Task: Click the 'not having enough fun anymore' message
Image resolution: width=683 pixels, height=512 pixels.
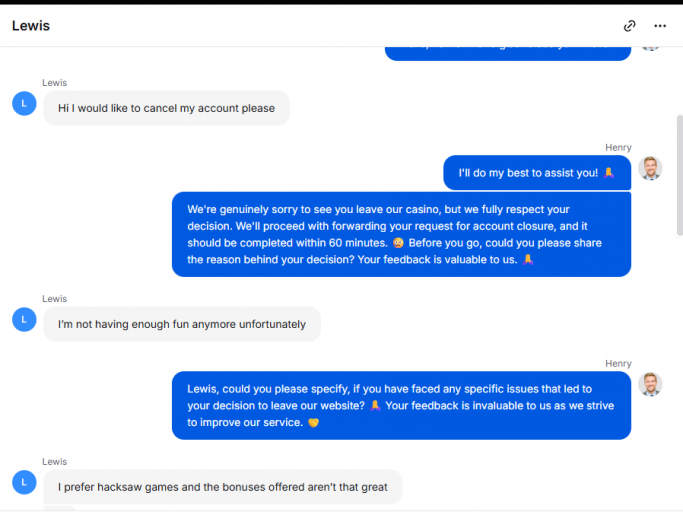Action: [x=181, y=324]
